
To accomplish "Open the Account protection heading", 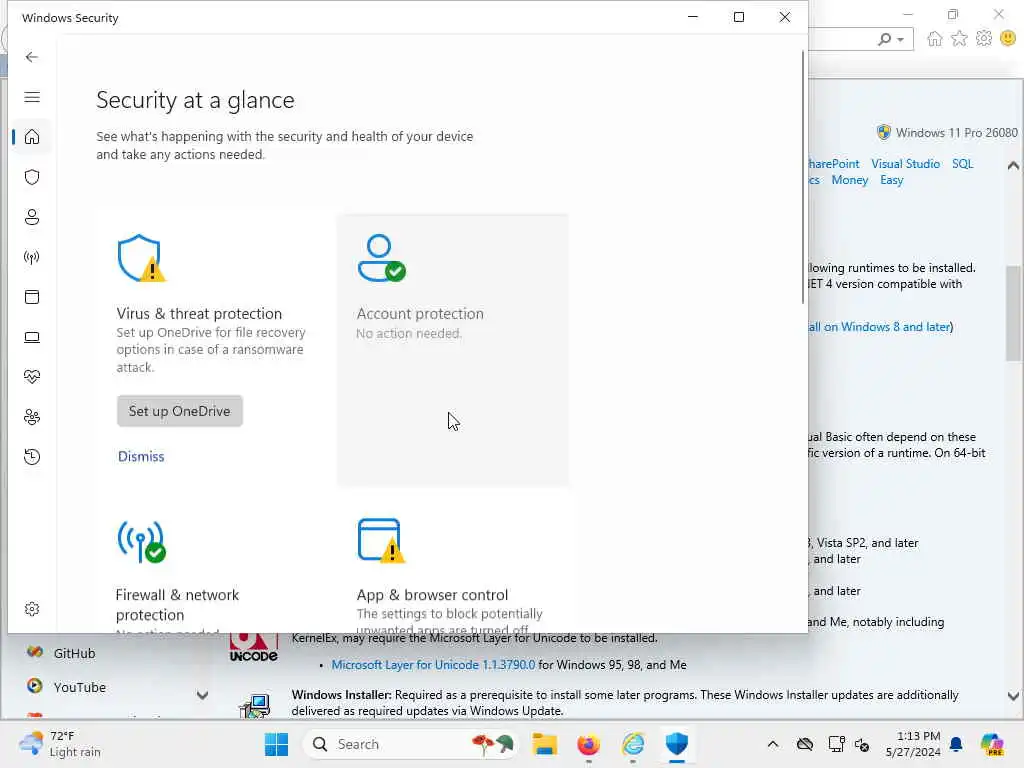I will pos(420,313).
